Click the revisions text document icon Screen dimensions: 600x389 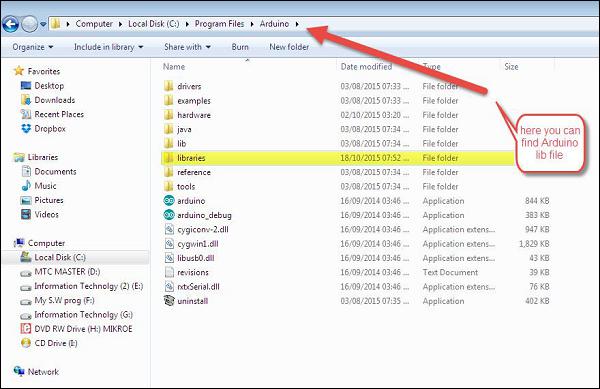tap(169, 272)
